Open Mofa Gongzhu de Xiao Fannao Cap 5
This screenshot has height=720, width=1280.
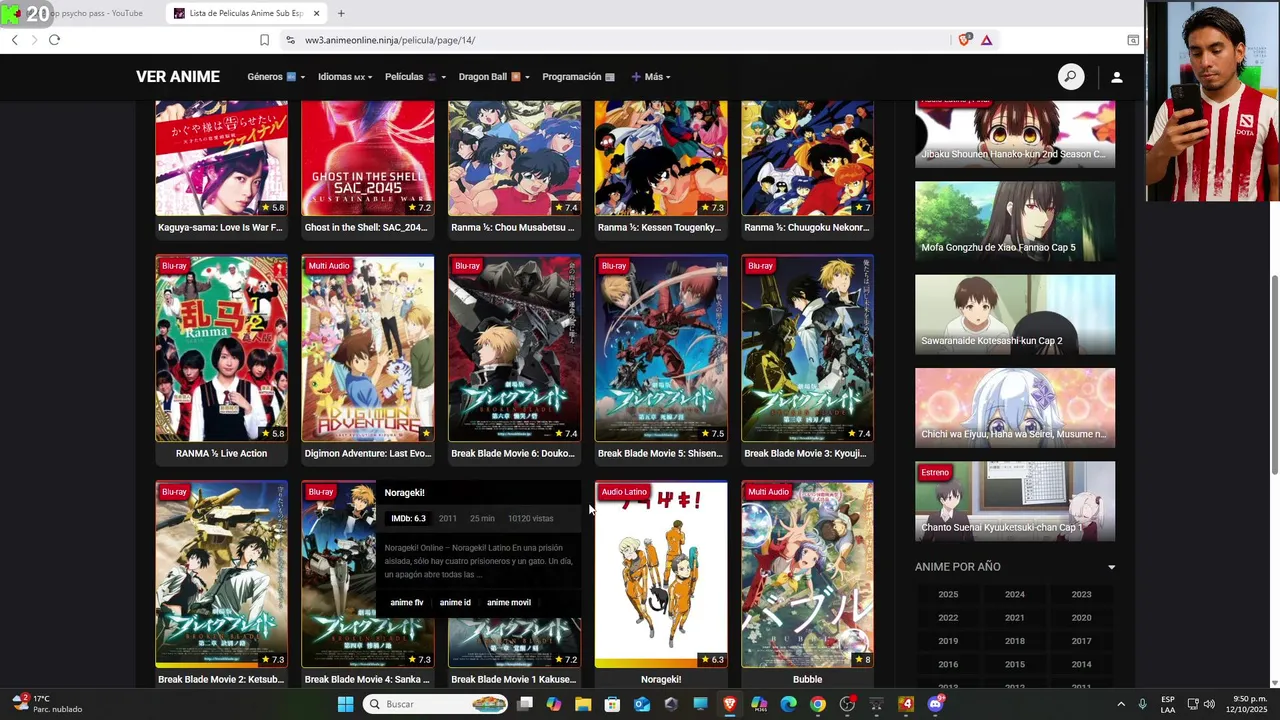point(1015,221)
